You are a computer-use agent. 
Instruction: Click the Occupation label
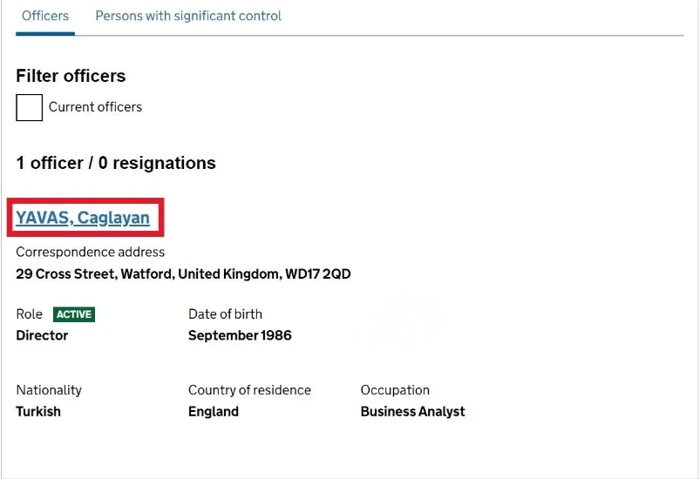tap(395, 390)
